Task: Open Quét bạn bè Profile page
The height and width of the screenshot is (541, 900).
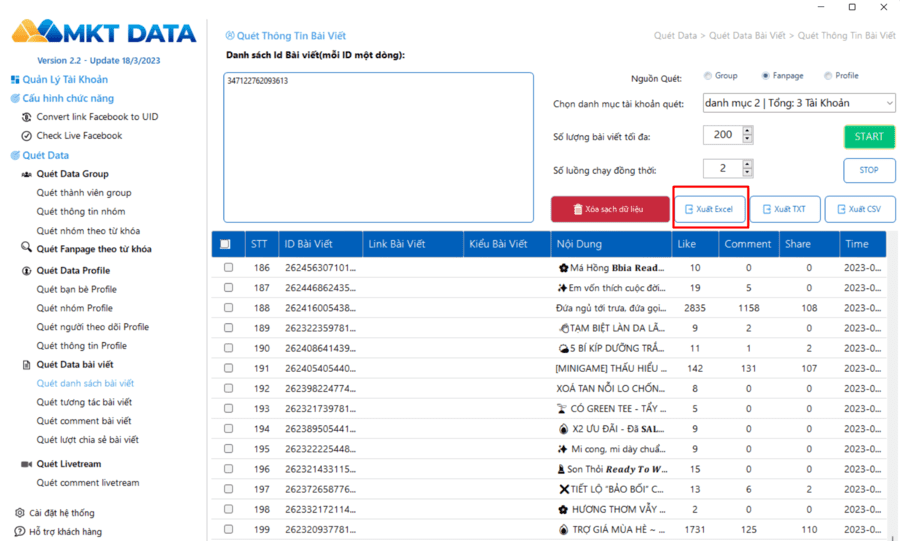Action: click(76, 290)
